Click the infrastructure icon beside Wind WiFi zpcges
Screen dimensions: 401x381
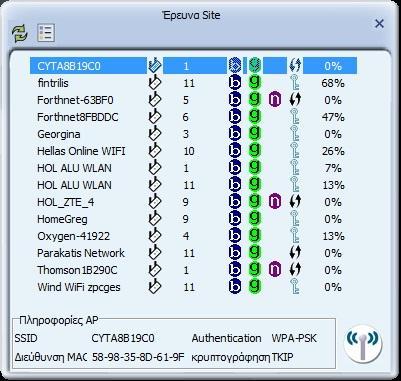(x=154, y=287)
